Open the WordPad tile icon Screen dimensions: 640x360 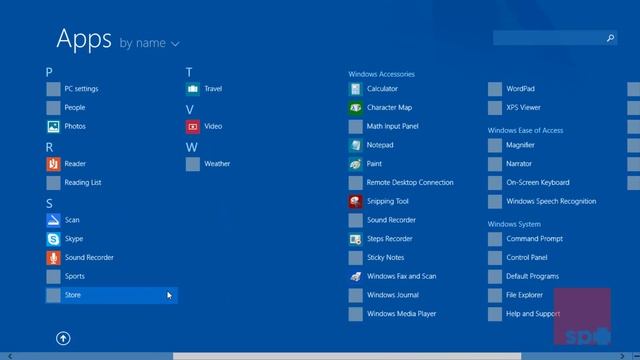(x=495, y=89)
